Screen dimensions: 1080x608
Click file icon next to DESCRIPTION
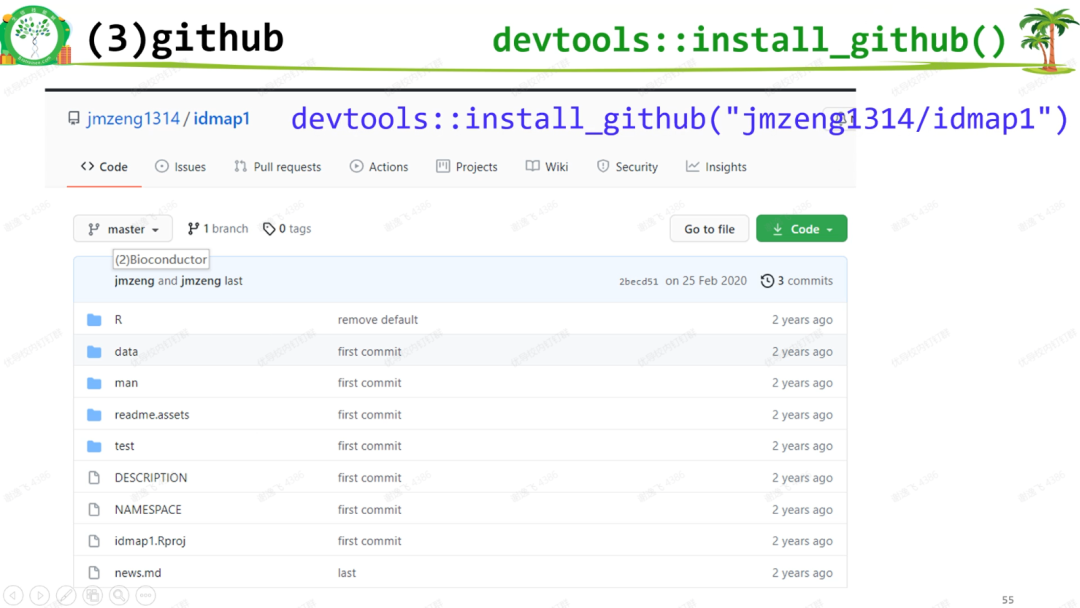[94, 478]
